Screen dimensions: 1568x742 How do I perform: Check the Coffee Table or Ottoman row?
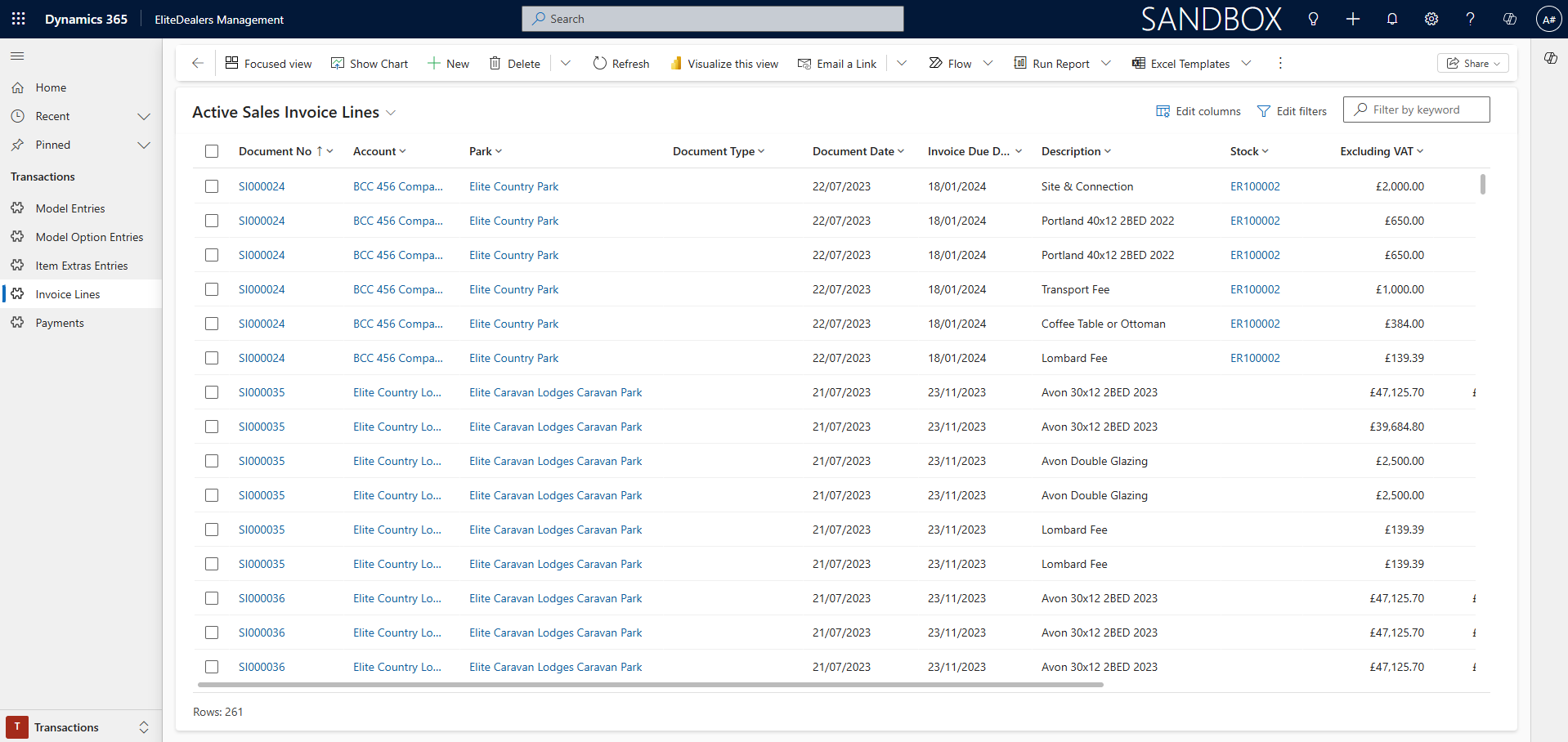coord(212,324)
